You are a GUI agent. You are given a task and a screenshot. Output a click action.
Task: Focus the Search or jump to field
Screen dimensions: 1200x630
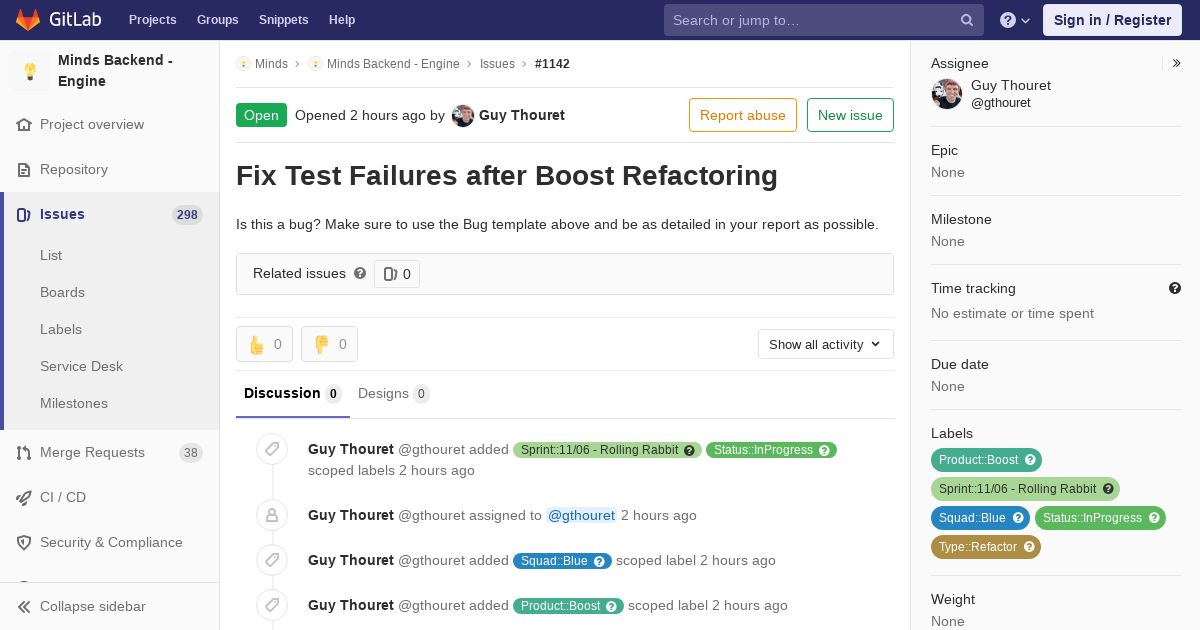(810, 20)
